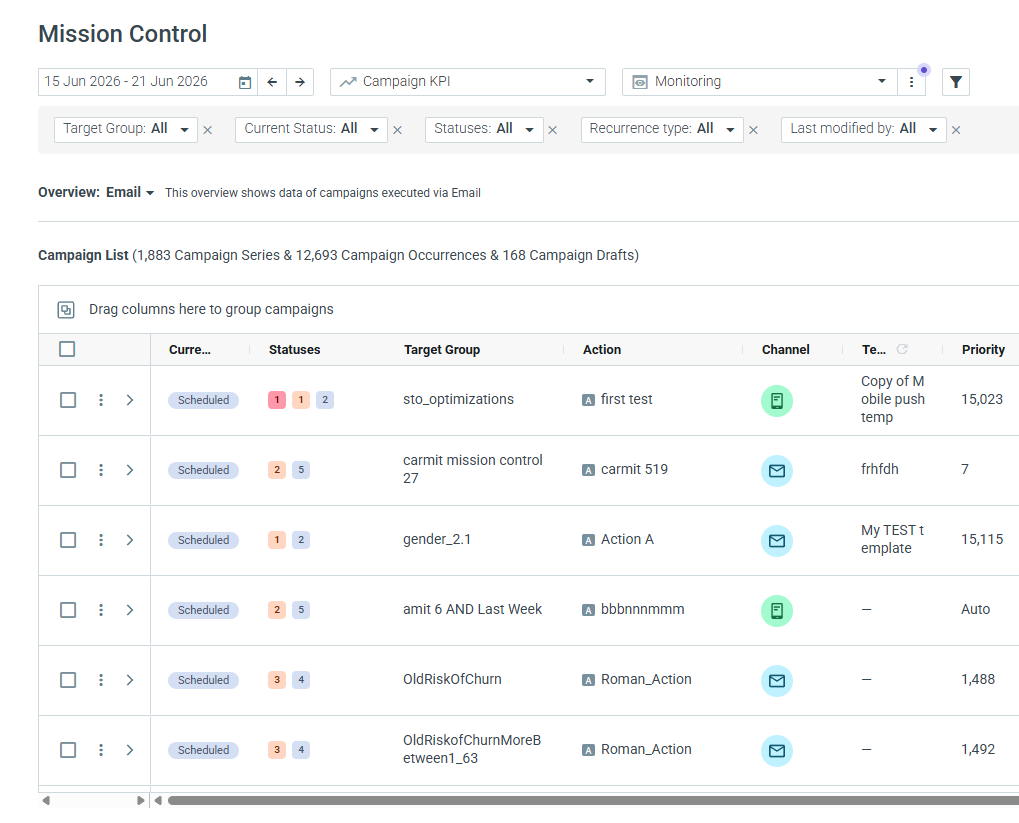Open the Monitoring view dropdown
Viewport: 1019px width, 823px height.
click(x=759, y=82)
